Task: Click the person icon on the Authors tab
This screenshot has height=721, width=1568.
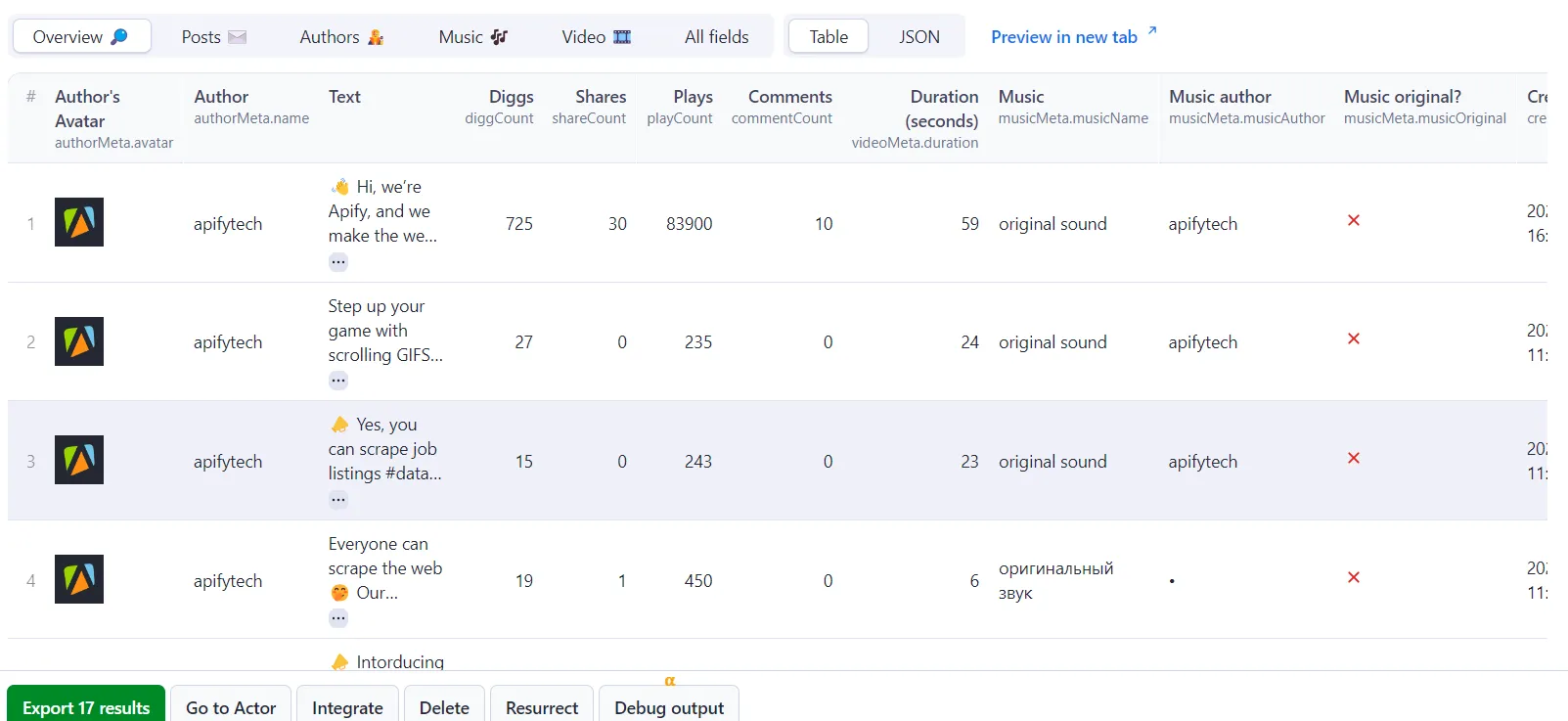Action: (376, 37)
